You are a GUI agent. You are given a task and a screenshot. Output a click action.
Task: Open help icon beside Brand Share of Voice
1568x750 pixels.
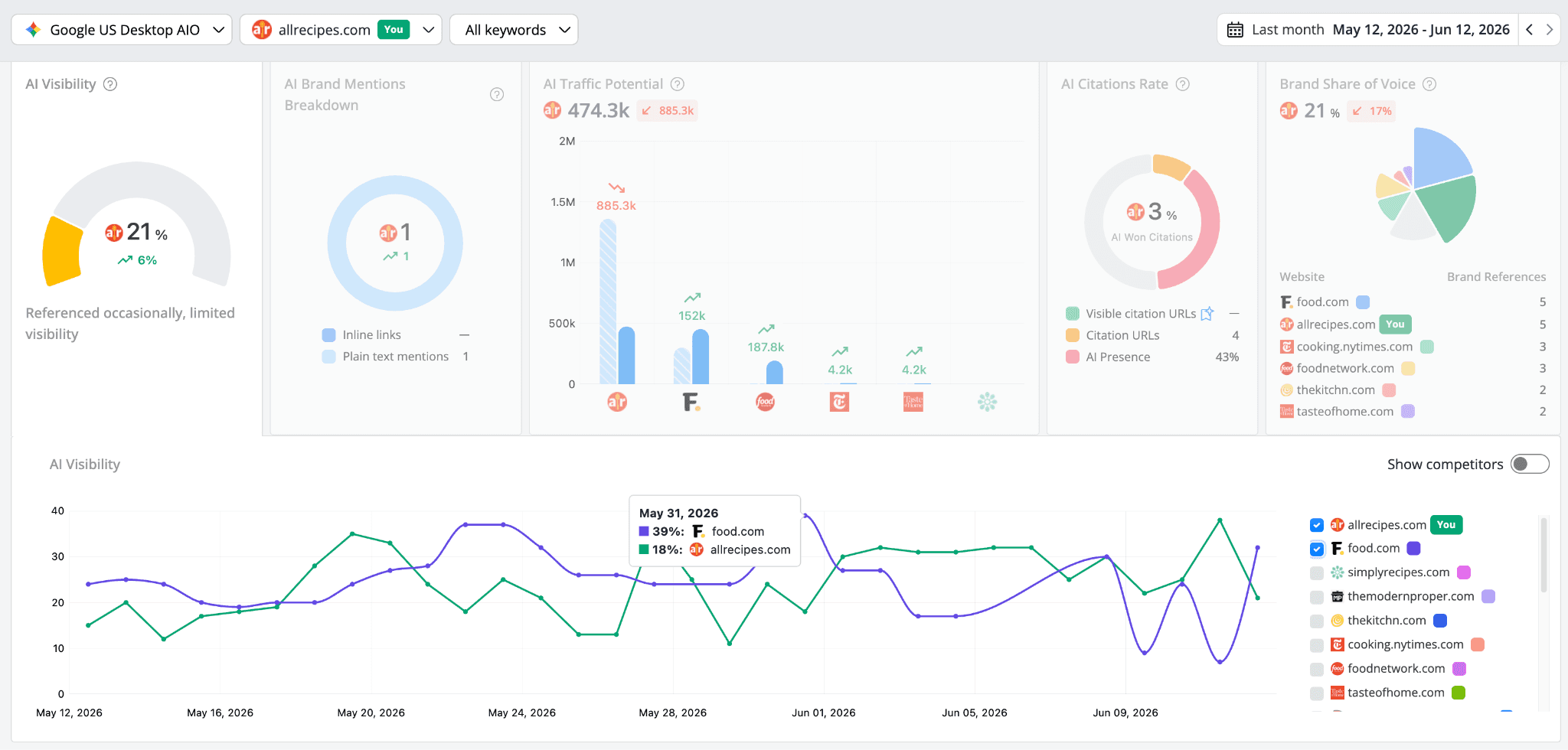1429,84
